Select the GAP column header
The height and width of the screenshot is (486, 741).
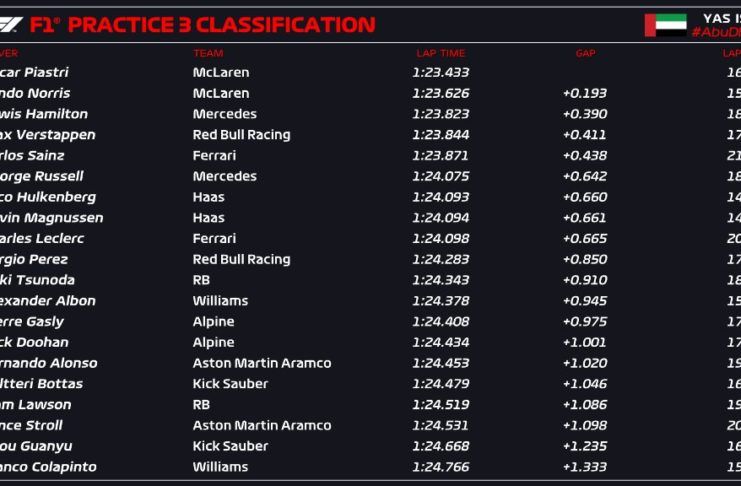[x=585, y=53]
